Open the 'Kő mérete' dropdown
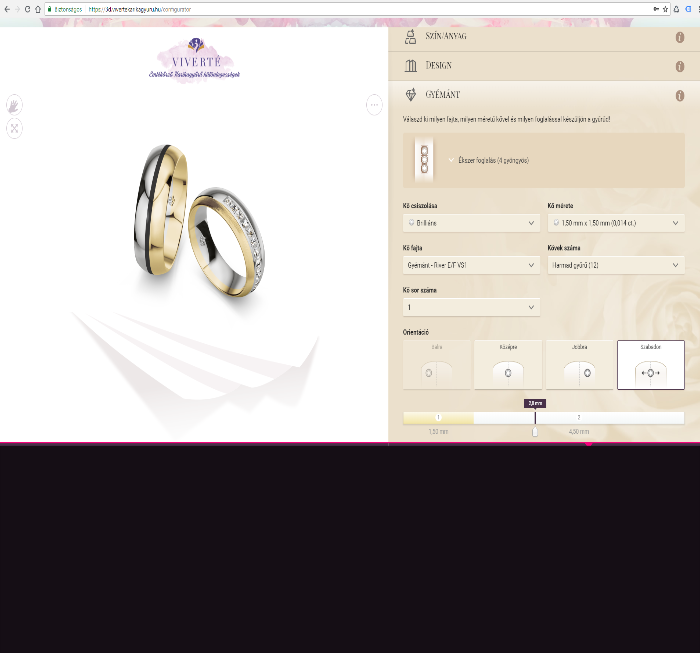The image size is (700, 653). click(616, 223)
